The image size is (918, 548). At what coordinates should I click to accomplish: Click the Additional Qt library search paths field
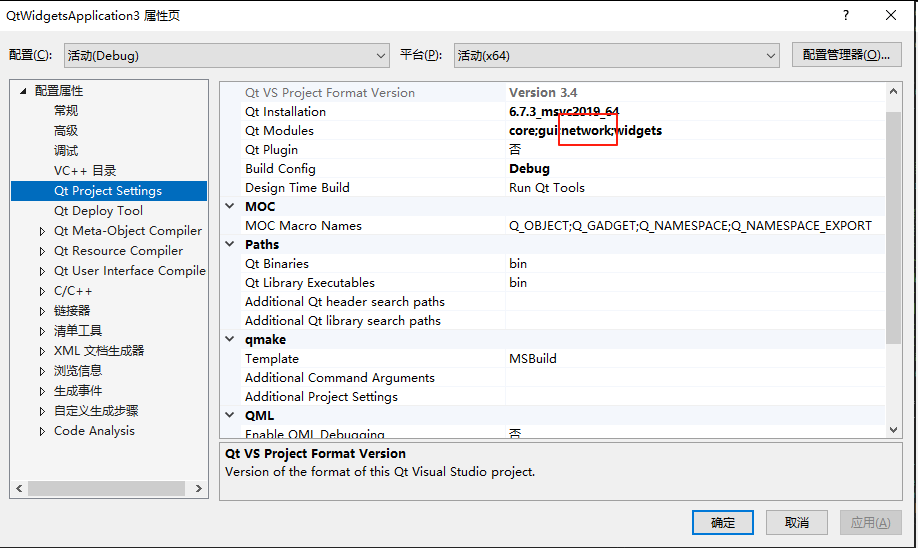point(695,320)
